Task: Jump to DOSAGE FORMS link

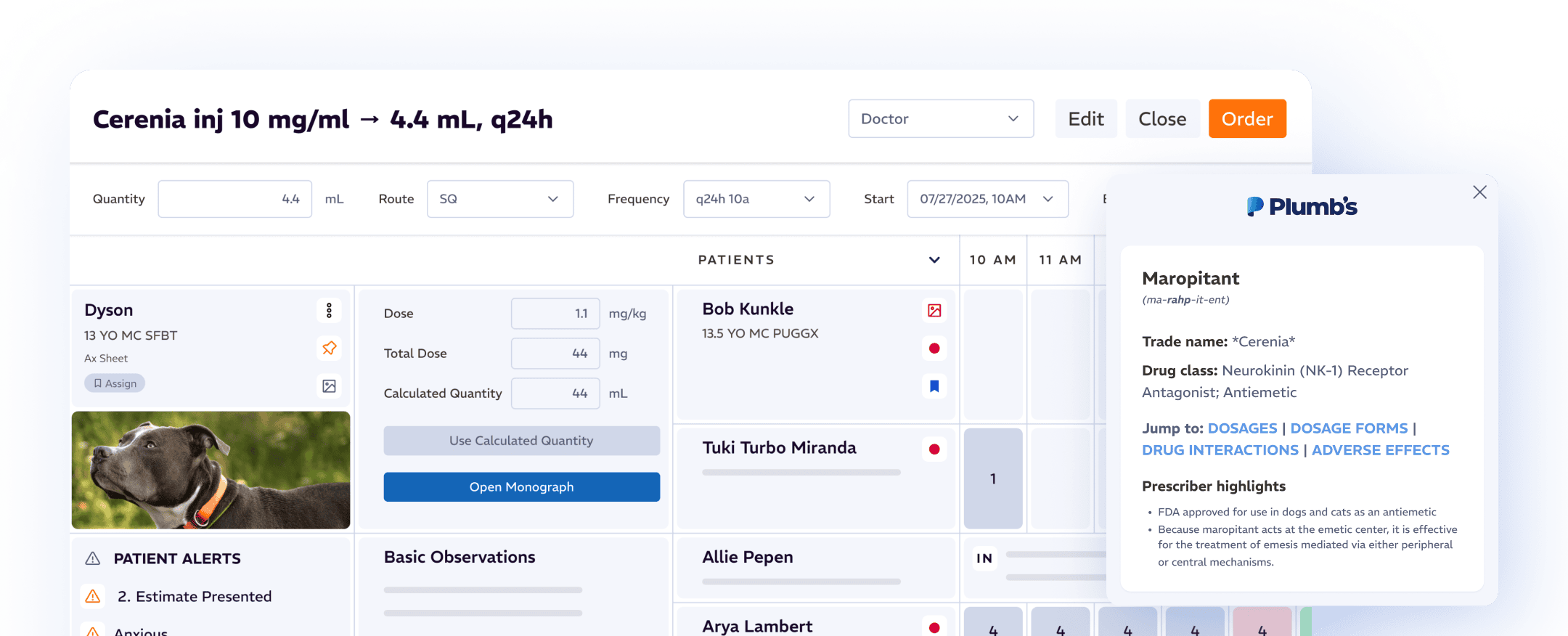Action: (1349, 428)
